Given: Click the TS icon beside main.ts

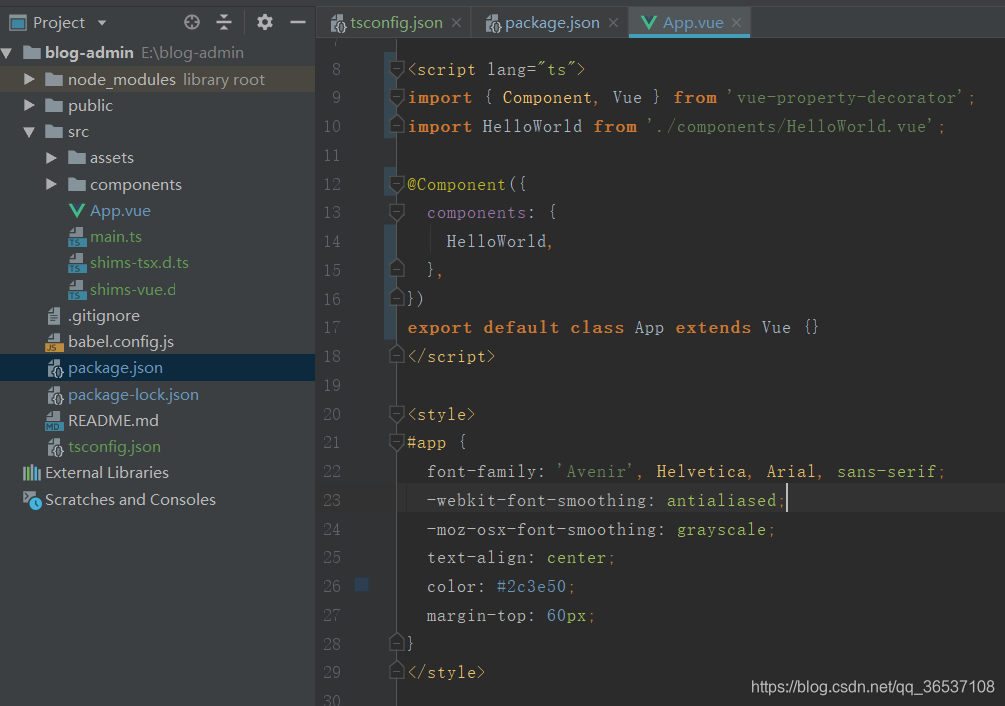Looking at the screenshot, I should coord(77,237).
